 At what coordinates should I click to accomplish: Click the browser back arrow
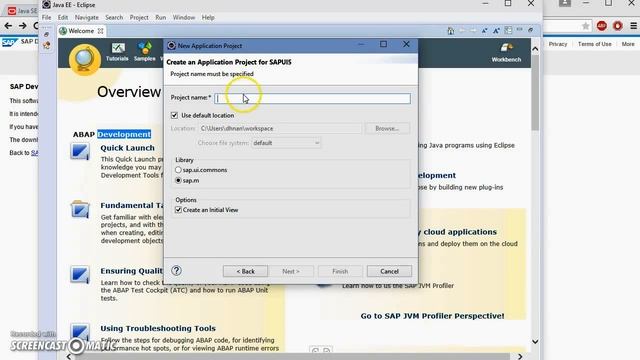click(x=8, y=26)
